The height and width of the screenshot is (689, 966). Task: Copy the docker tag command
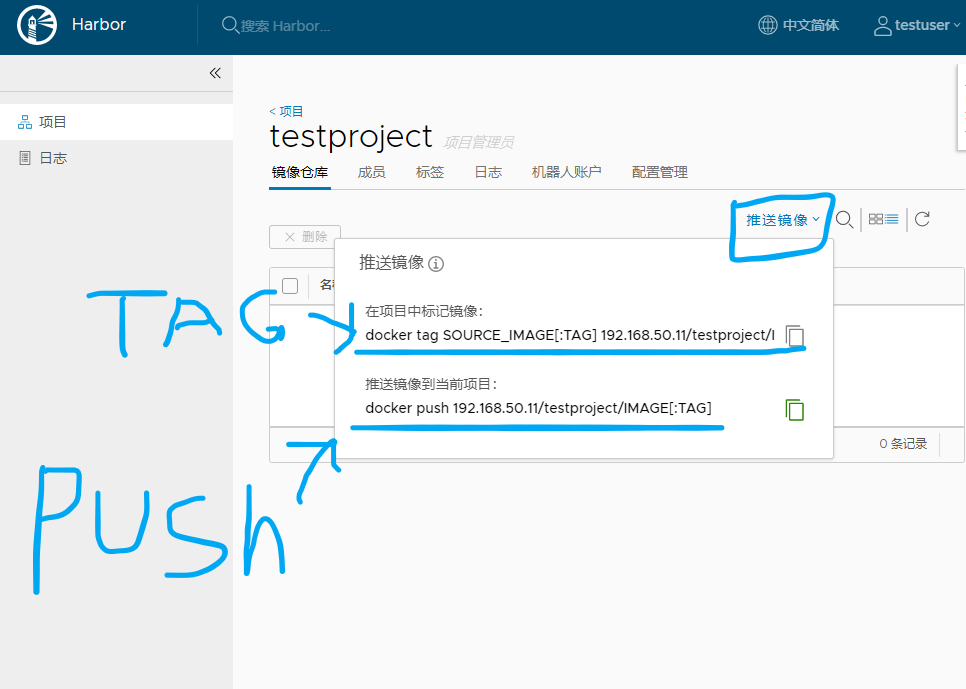795,336
